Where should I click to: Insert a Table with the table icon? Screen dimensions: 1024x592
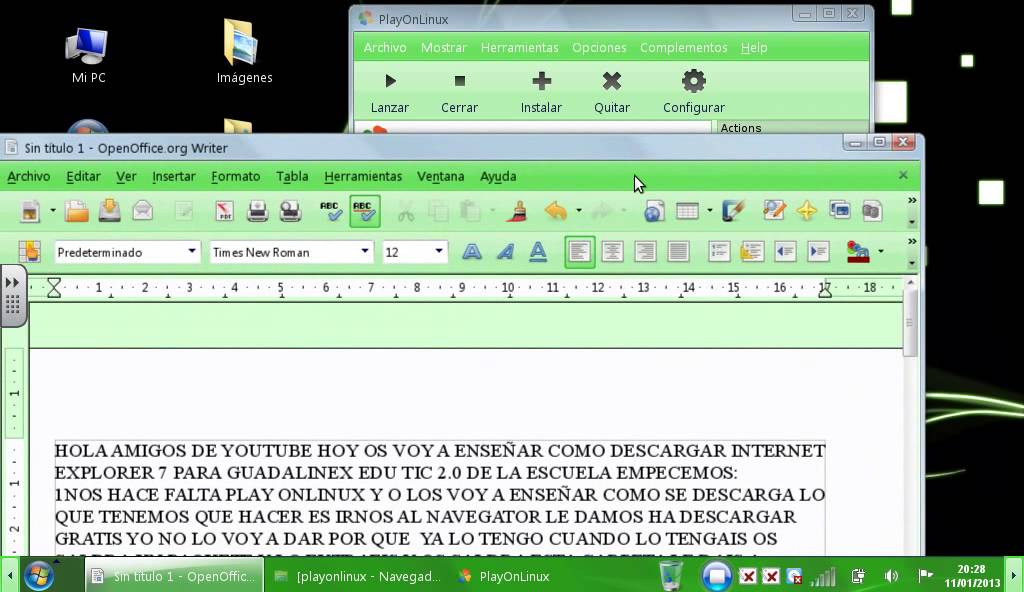point(687,211)
